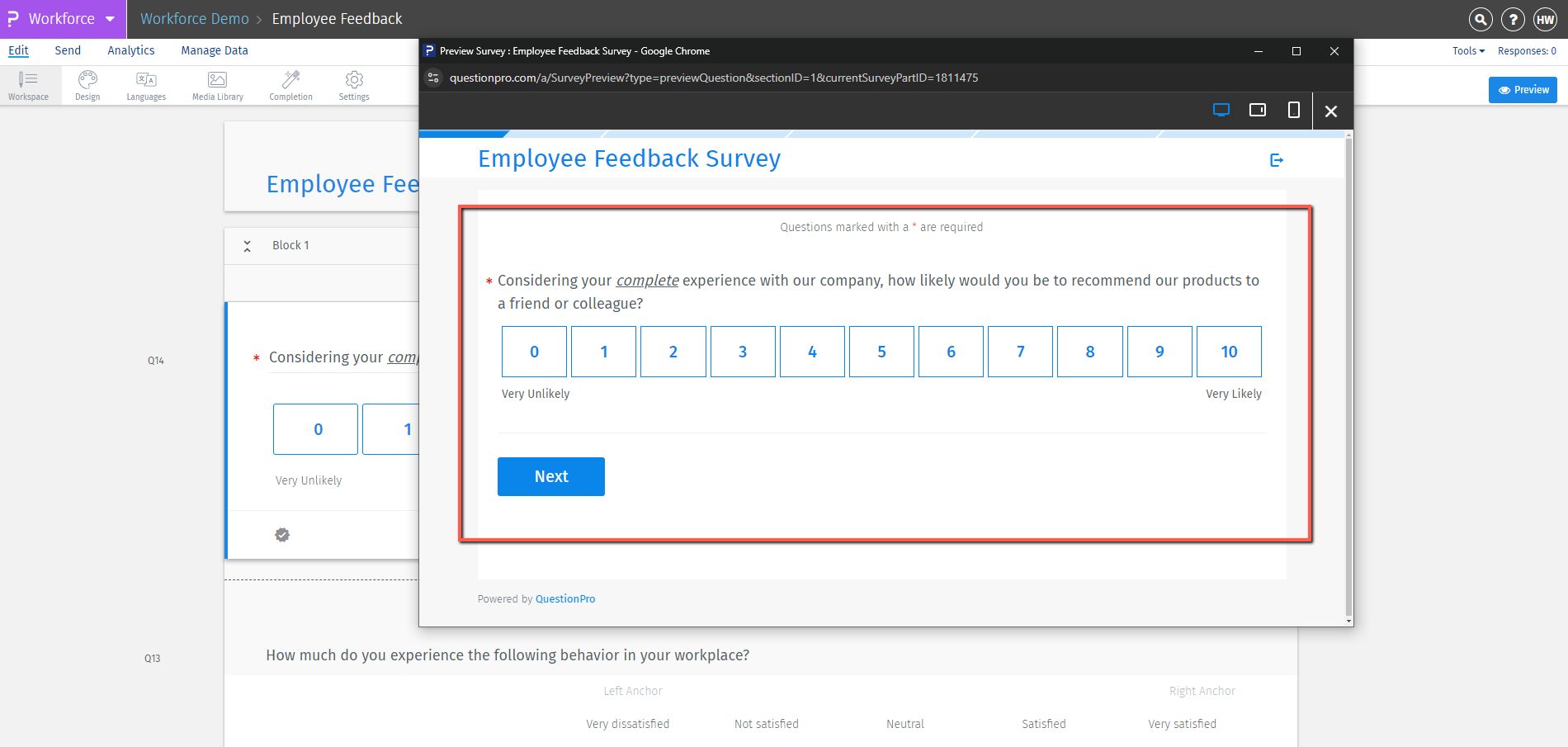Open the help menu
This screenshot has width=1568, height=747.
tap(1513, 19)
